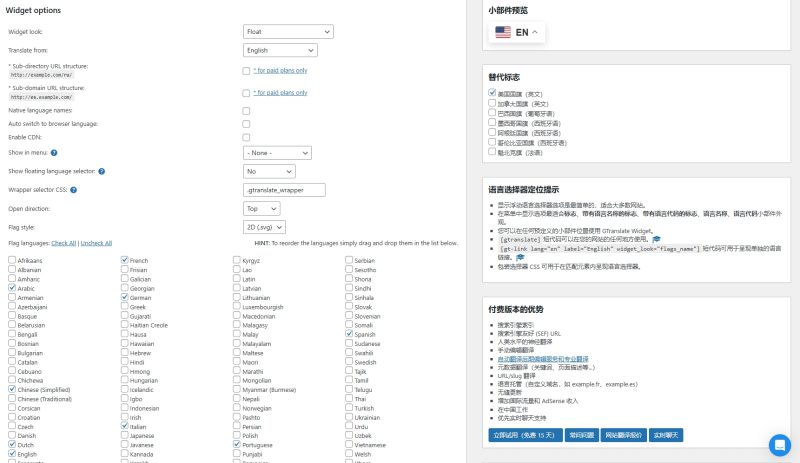Enable the Enable CDN checkbox

coord(246,137)
